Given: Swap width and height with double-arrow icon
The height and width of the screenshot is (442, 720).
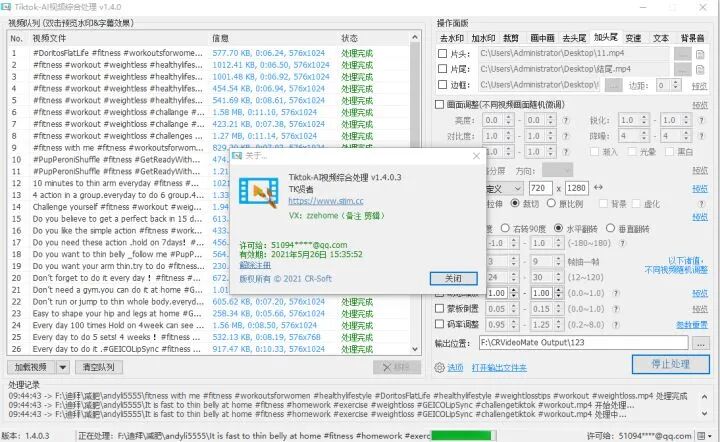Looking at the screenshot, I should (x=598, y=187).
